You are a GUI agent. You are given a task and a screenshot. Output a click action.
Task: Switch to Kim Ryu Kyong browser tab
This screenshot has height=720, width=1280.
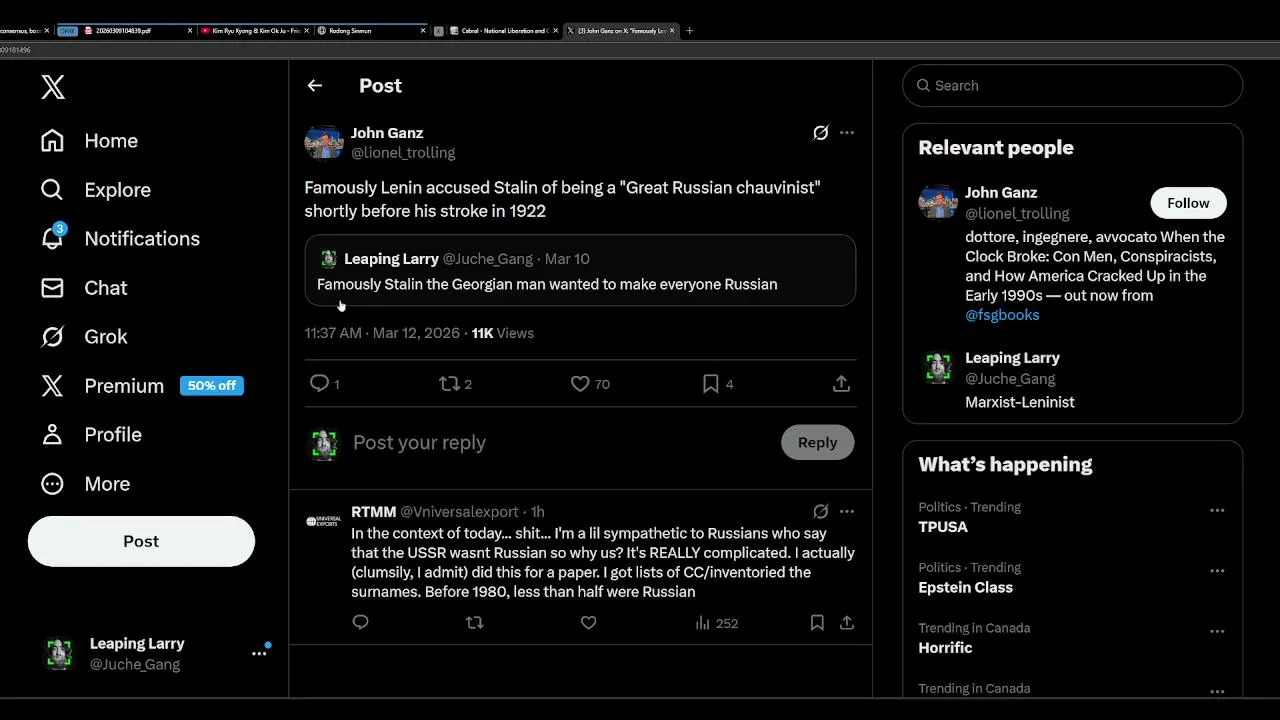pyautogui.click(x=255, y=31)
